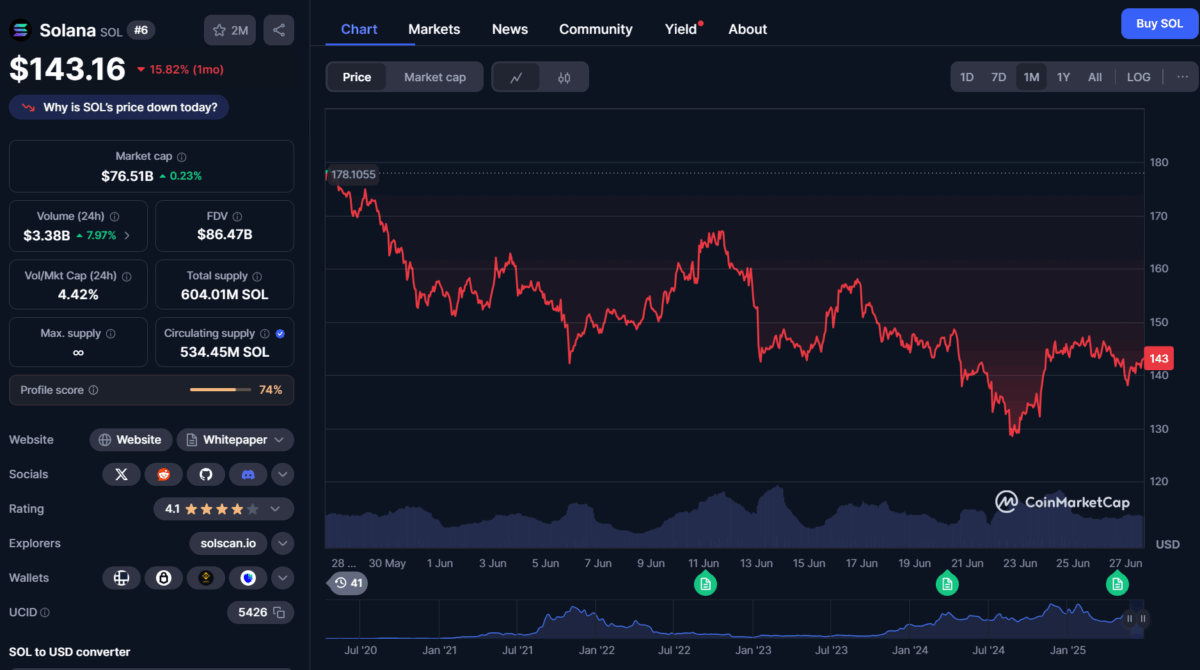Open the Community tab
This screenshot has width=1200, height=670.
pyautogui.click(x=596, y=29)
